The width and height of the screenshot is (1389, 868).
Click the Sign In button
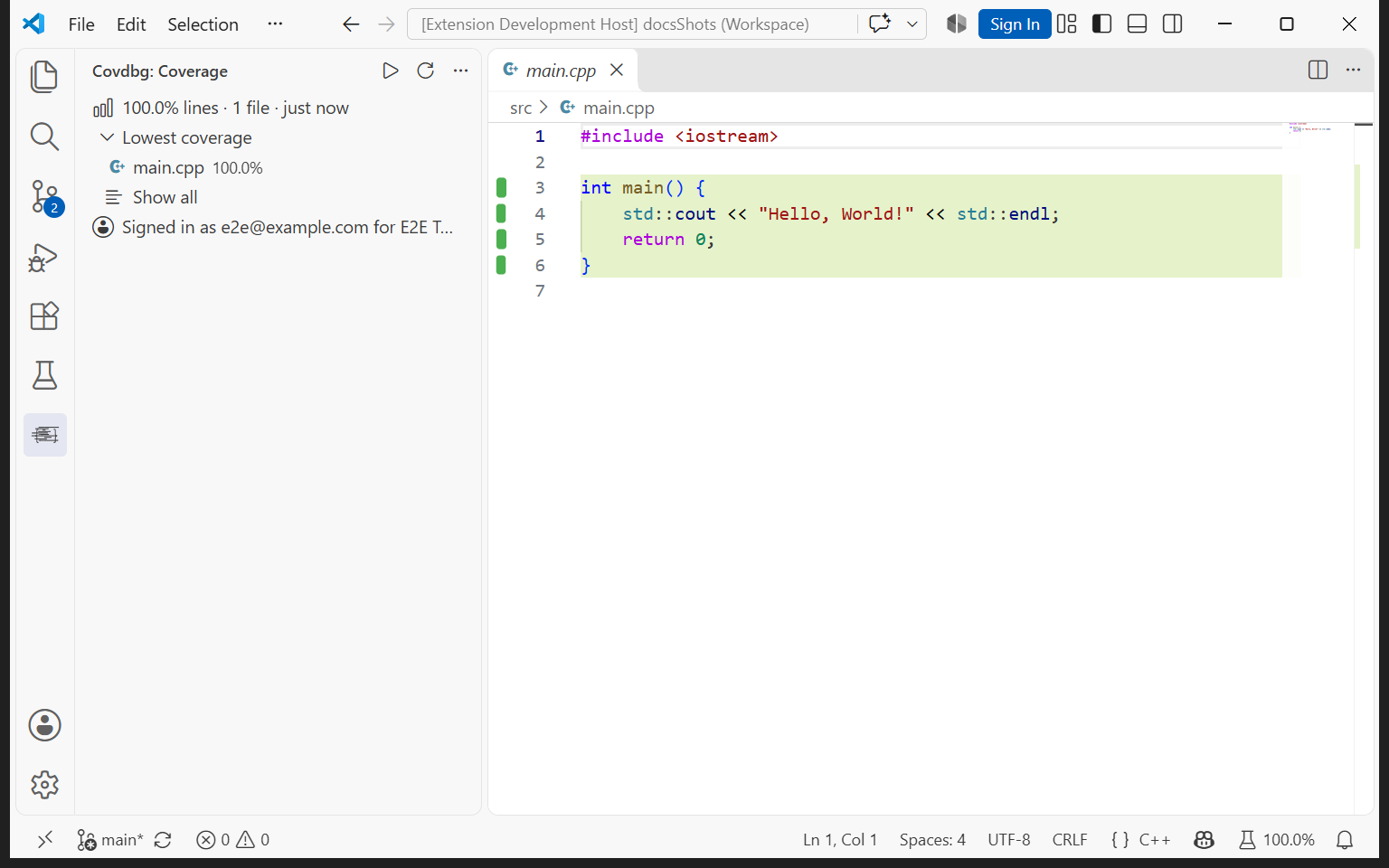pos(1015,24)
